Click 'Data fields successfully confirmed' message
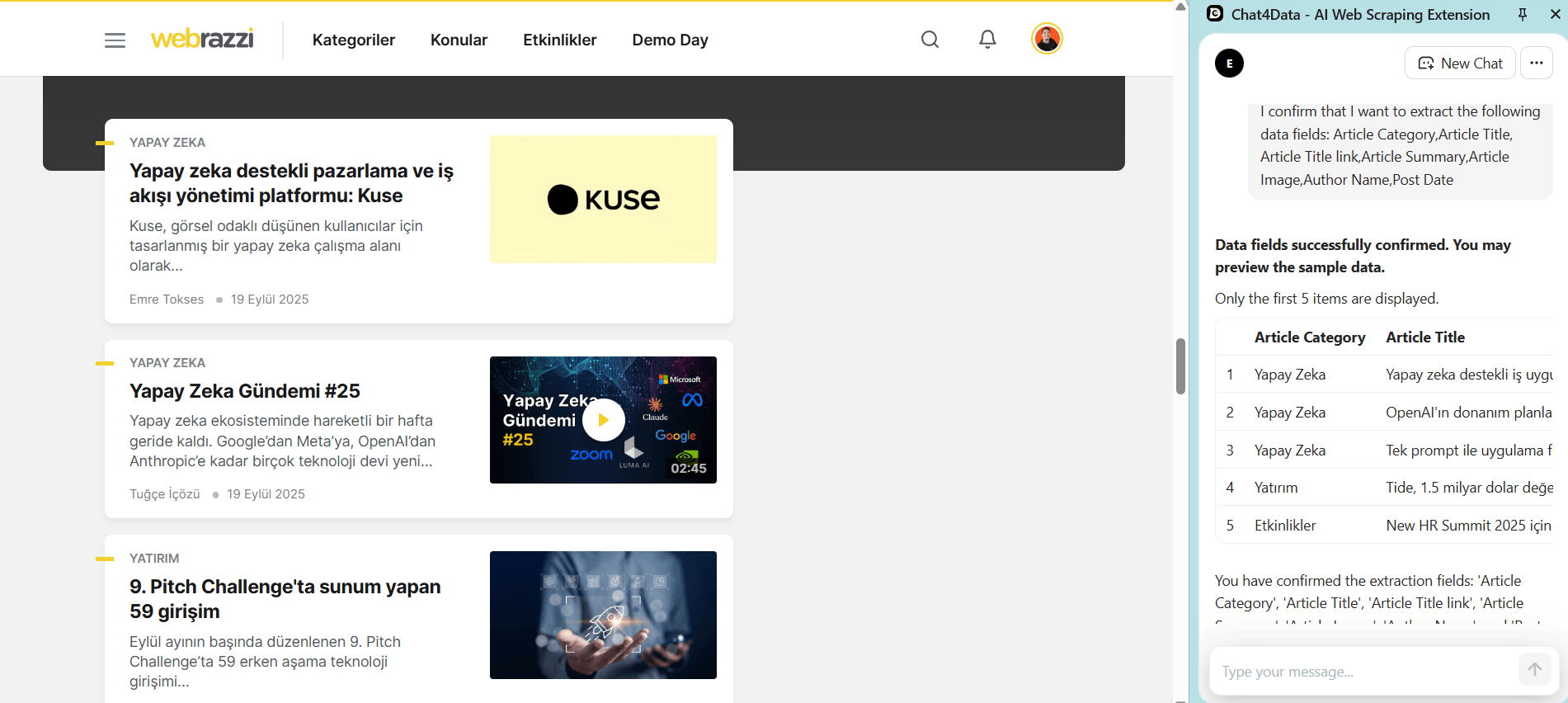Viewport: 1568px width, 703px height. pos(1363,256)
